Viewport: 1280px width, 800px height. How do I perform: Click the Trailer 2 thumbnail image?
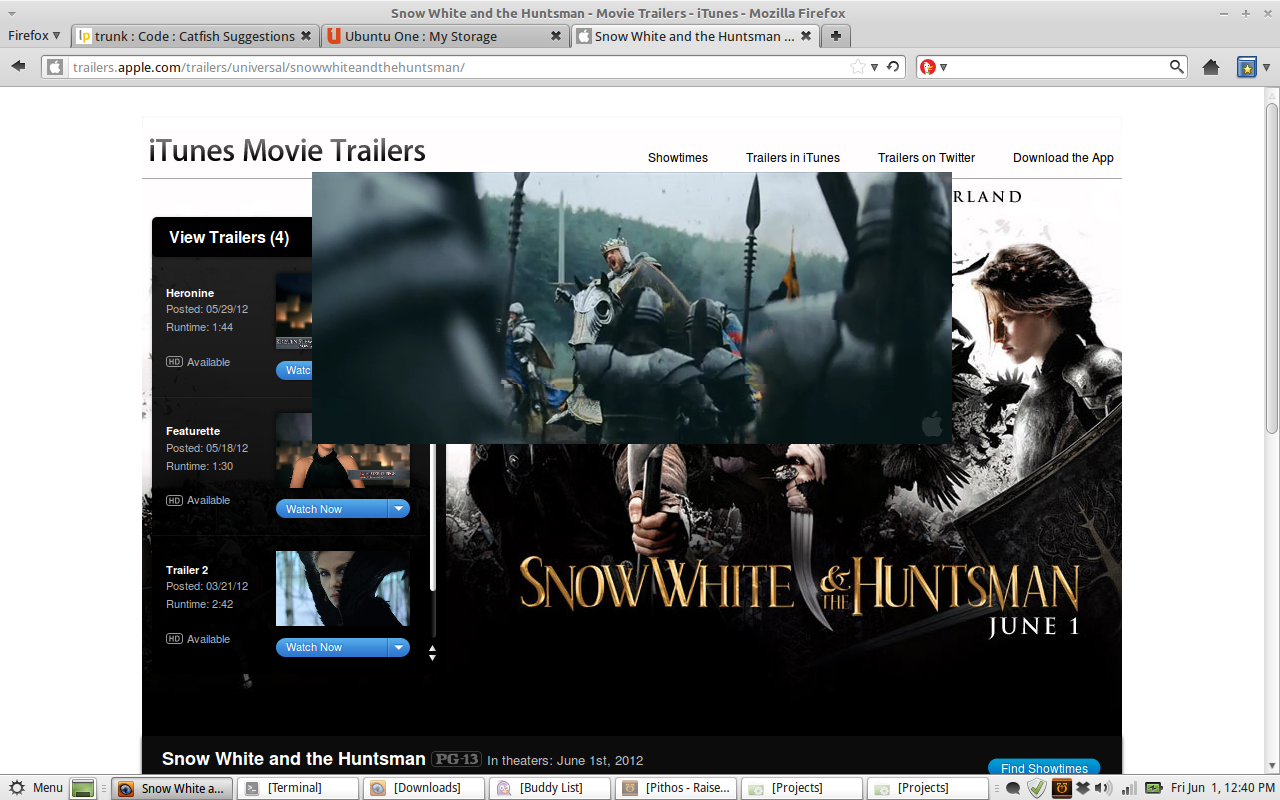[342, 588]
